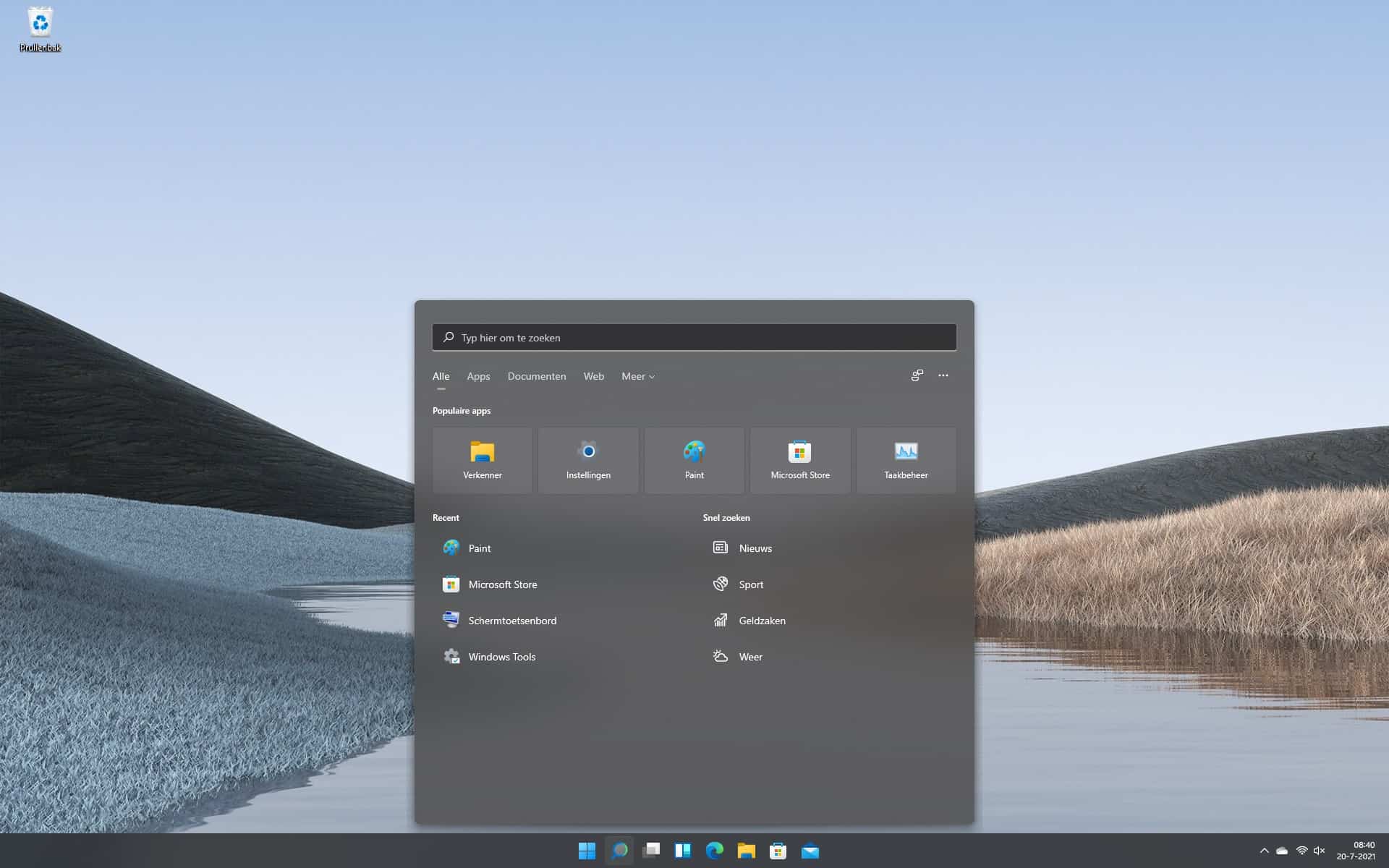Switch to the Apps search tab

coord(477,376)
